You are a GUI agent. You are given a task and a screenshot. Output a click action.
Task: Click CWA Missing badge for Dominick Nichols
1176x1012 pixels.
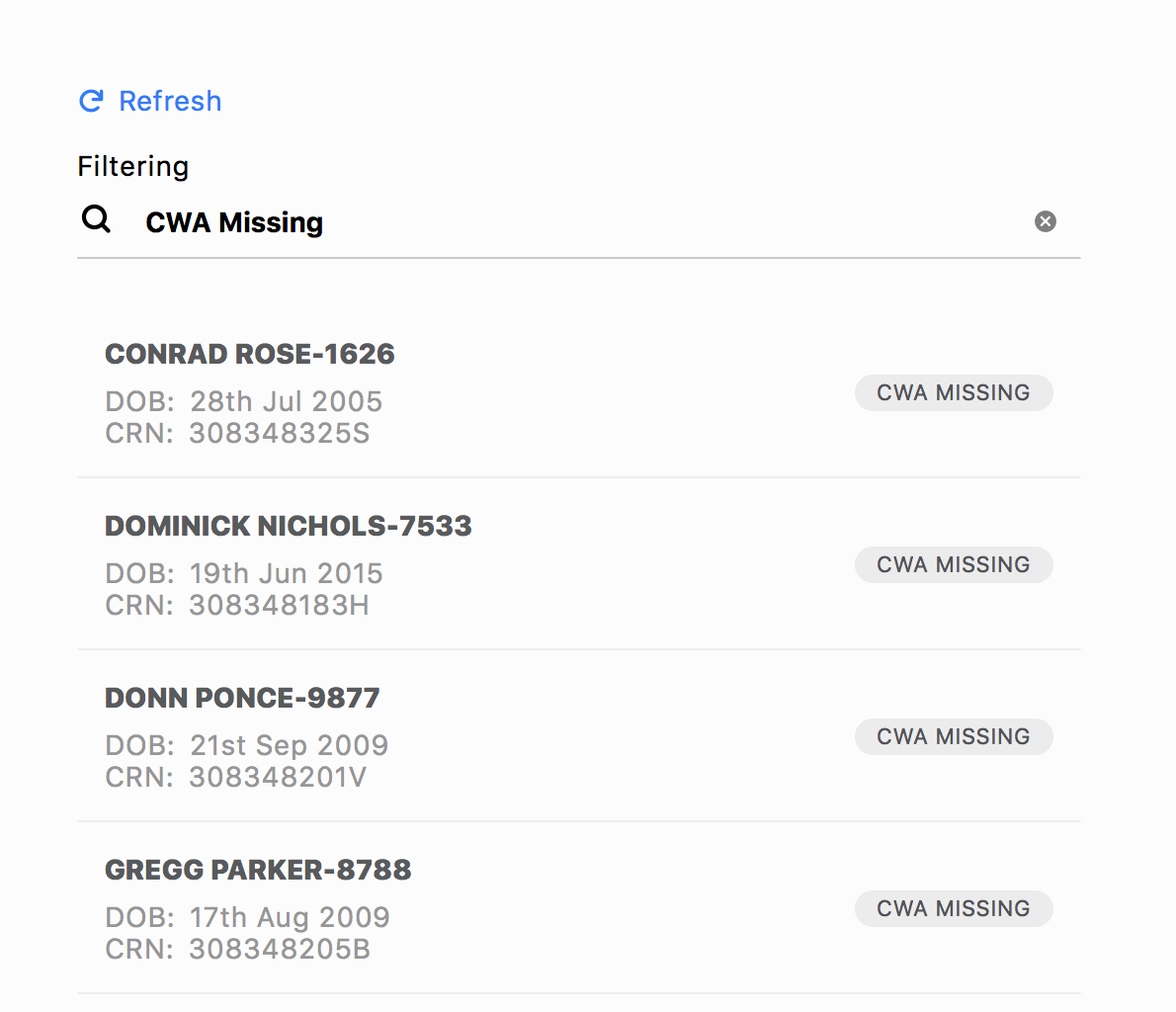(954, 564)
